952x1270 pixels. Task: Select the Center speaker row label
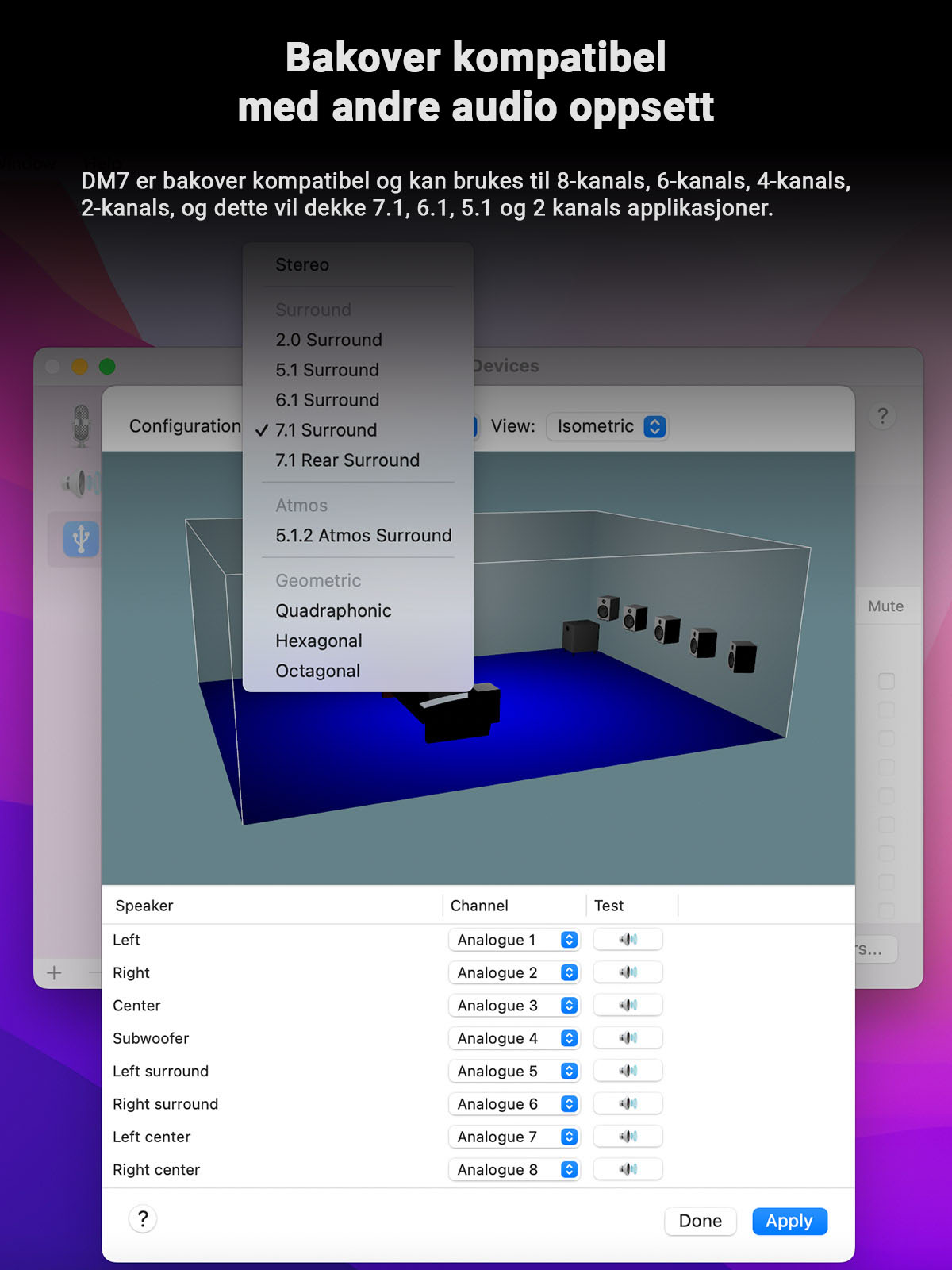[x=136, y=1006]
